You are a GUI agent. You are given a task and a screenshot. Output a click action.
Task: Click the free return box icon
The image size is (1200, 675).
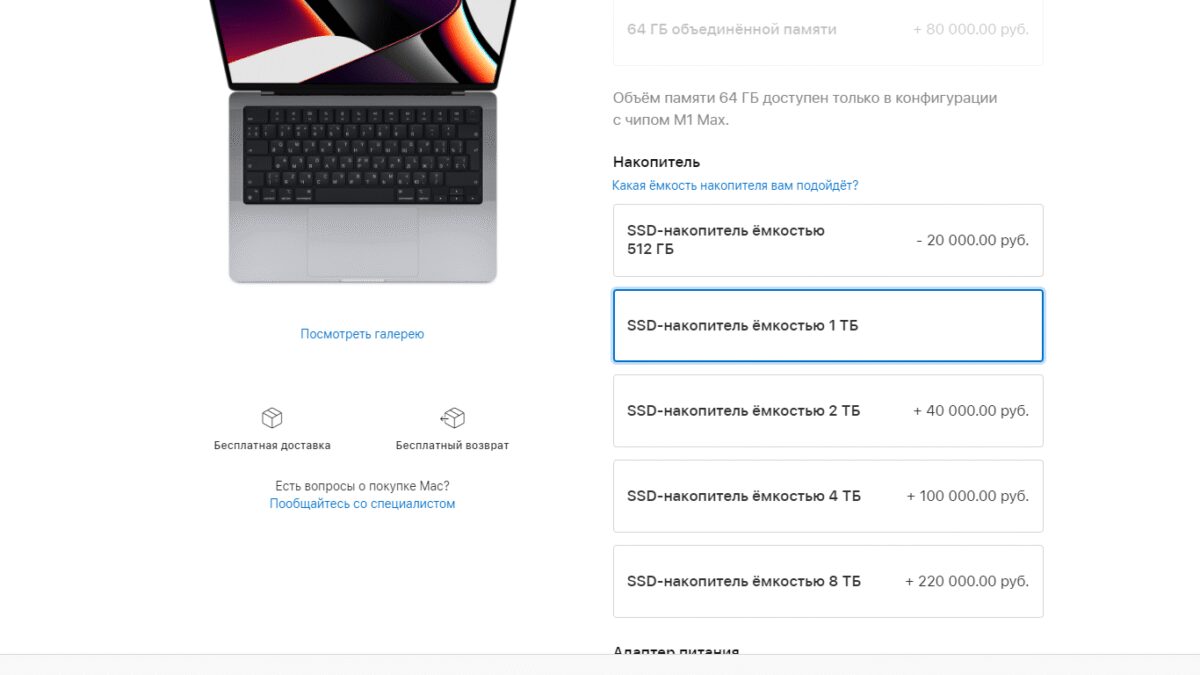tap(452, 418)
